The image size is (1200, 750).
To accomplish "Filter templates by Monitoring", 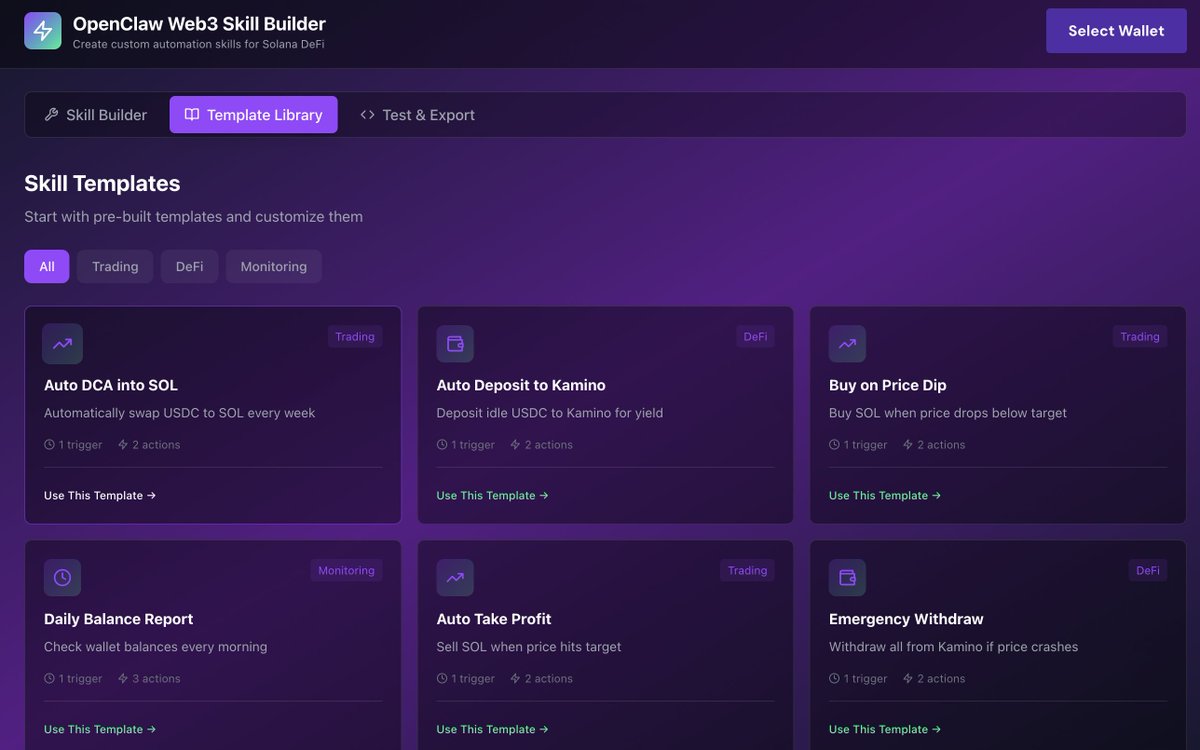I will coord(274,267).
